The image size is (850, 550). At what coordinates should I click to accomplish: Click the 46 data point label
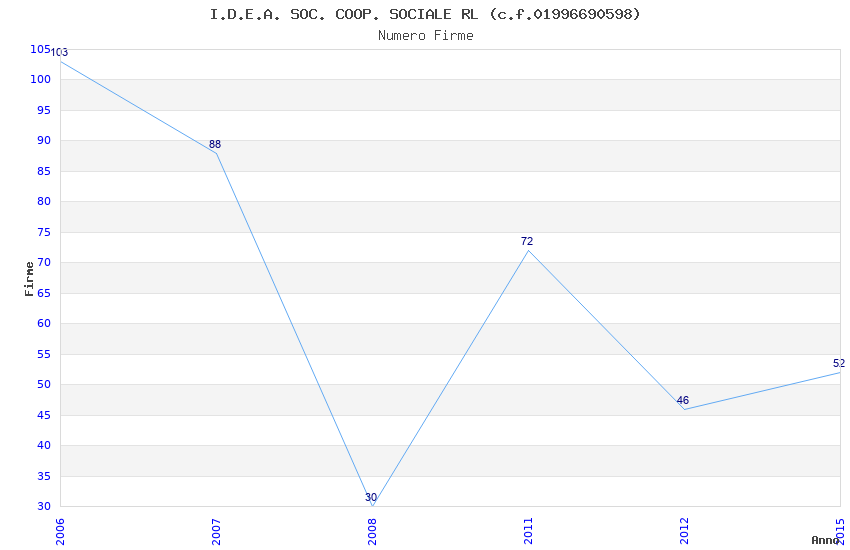coord(682,400)
